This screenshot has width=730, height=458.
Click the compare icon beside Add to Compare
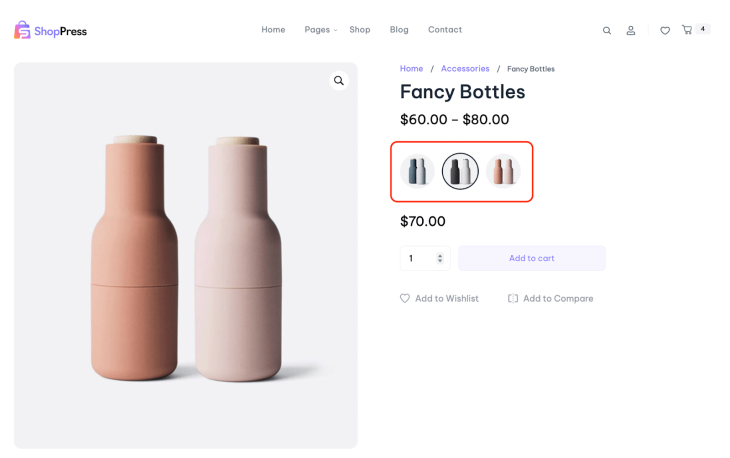(513, 298)
